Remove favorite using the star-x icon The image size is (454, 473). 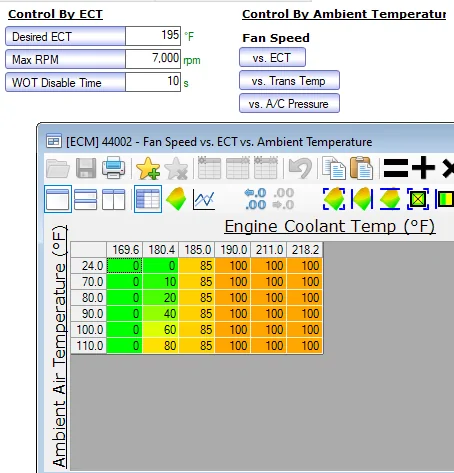coord(176,168)
